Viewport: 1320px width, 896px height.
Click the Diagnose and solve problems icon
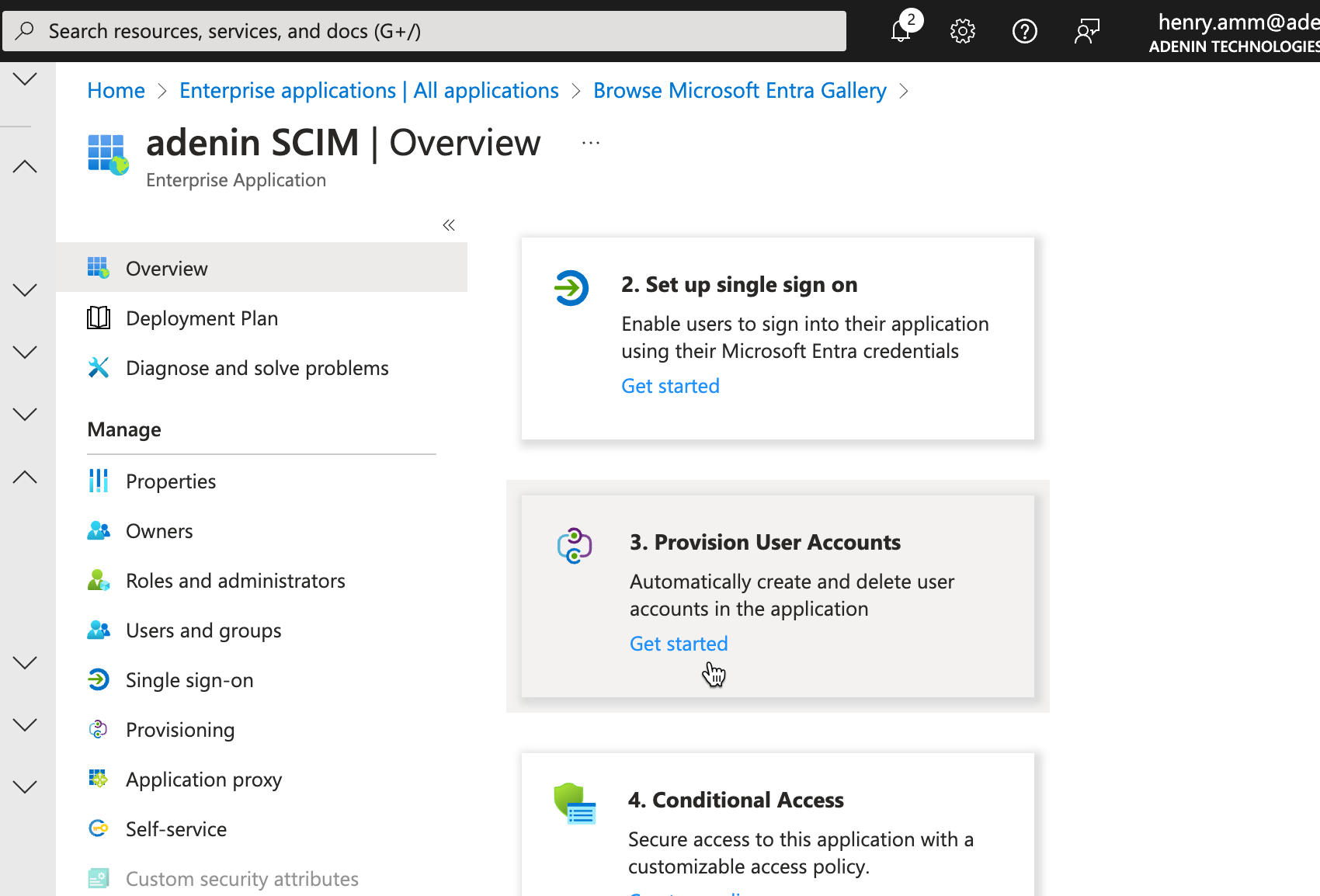[x=99, y=368]
